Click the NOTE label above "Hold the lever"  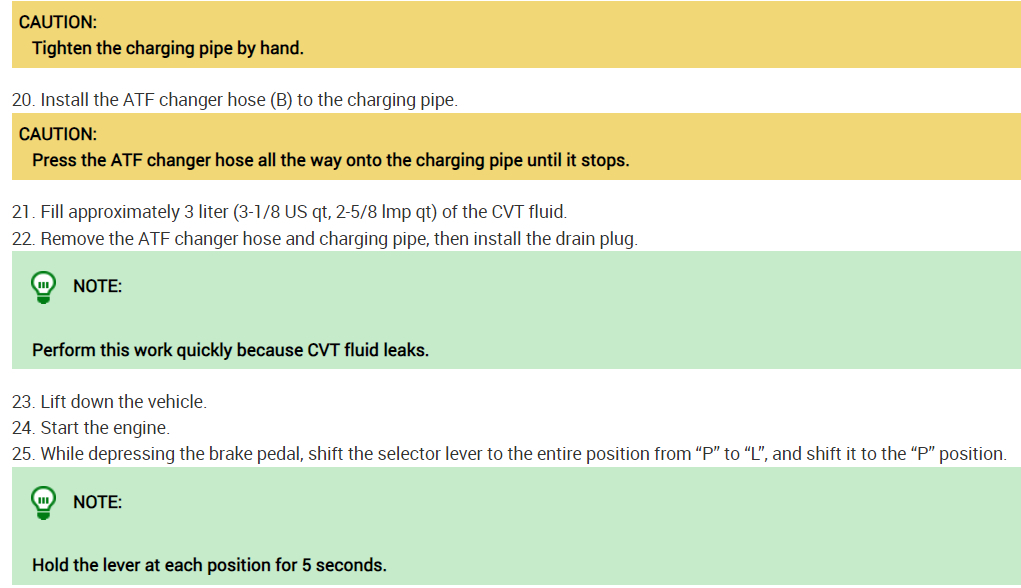click(97, 502)
